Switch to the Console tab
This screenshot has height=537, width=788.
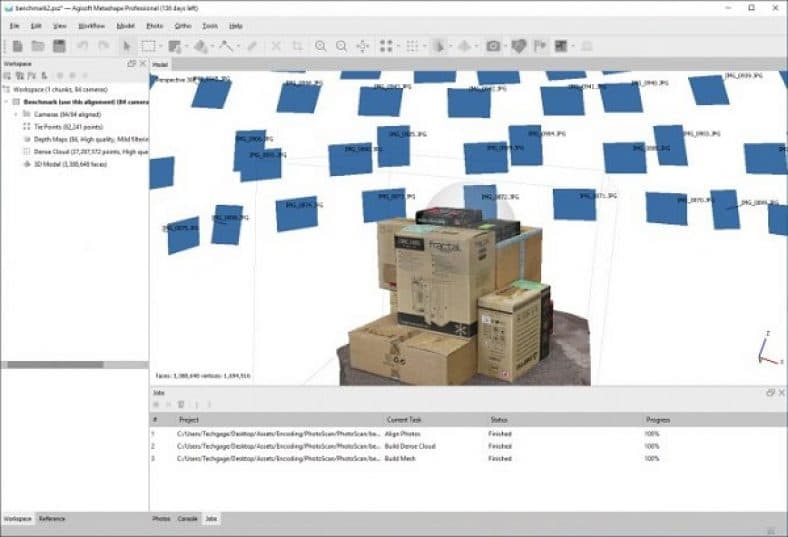click(x=187, y=518)
